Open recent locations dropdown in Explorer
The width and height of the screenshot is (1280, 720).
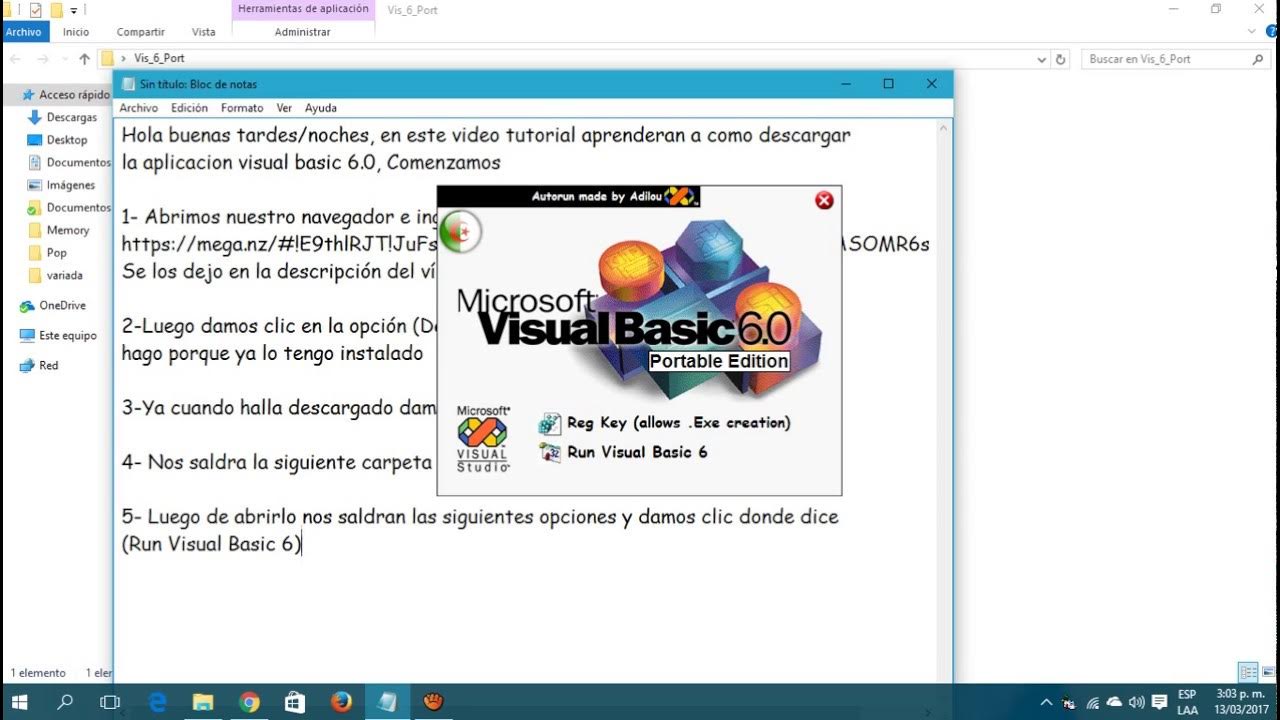click(64, 59)
